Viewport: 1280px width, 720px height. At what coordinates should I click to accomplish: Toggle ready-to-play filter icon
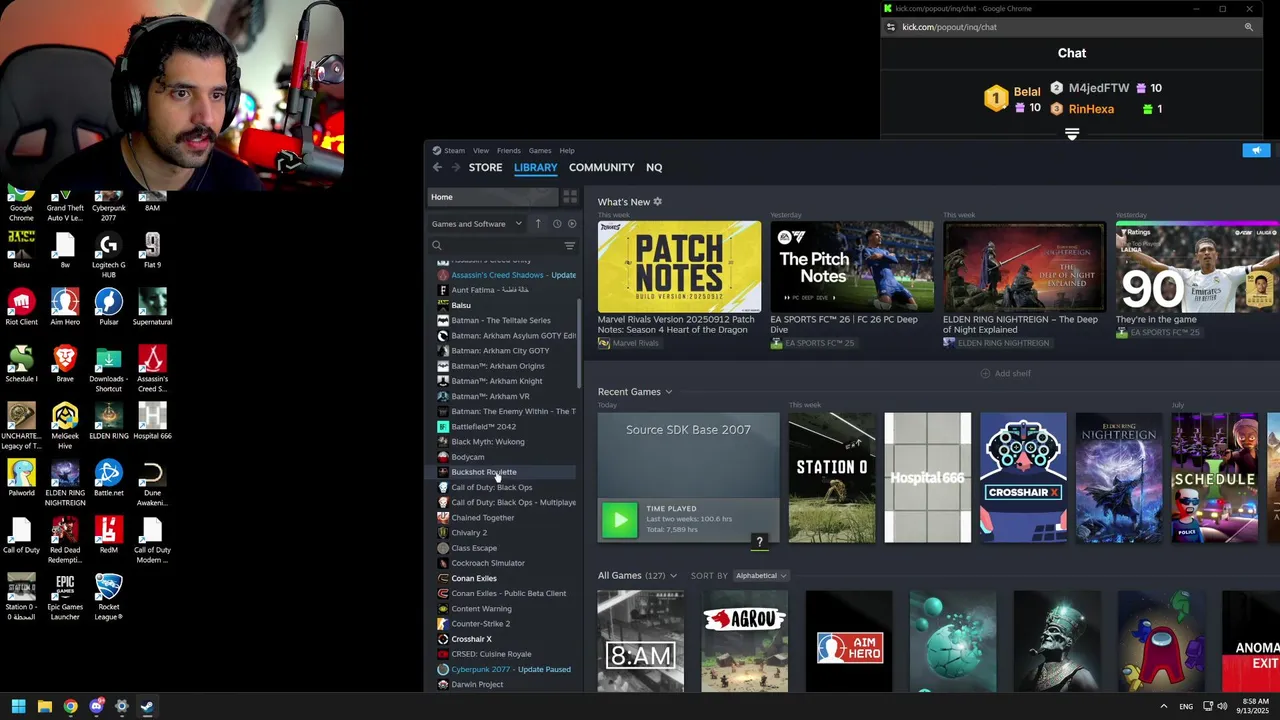pyautogui.click(x=572, y=224)
